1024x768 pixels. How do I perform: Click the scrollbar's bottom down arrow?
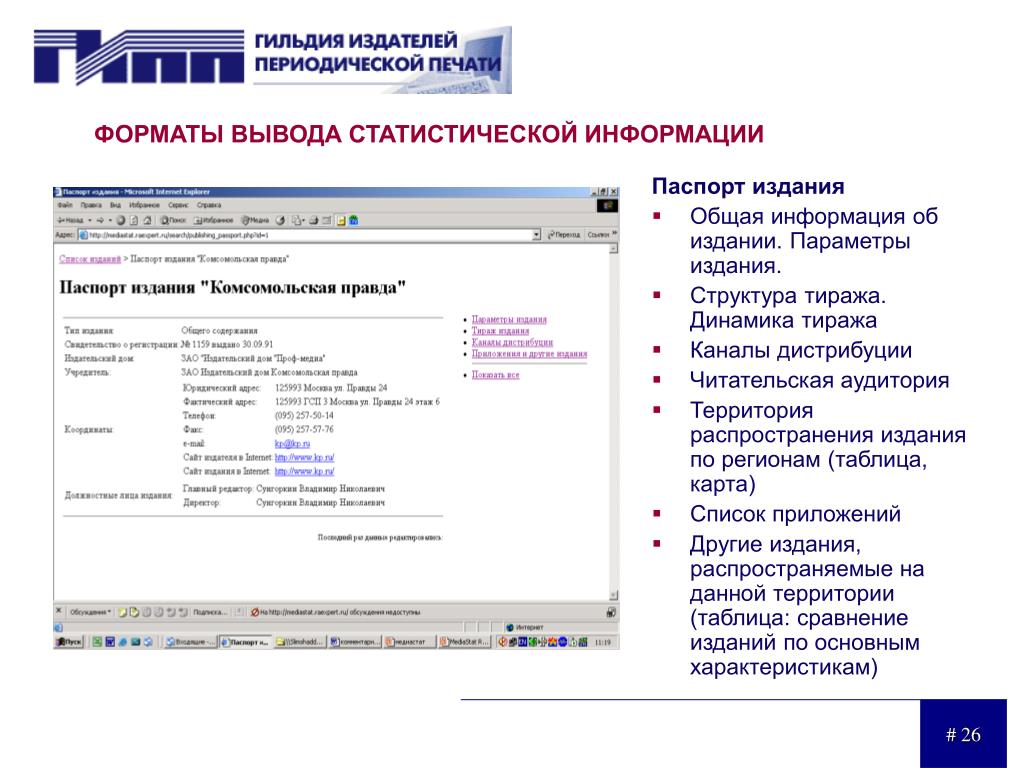pos(613,595)
